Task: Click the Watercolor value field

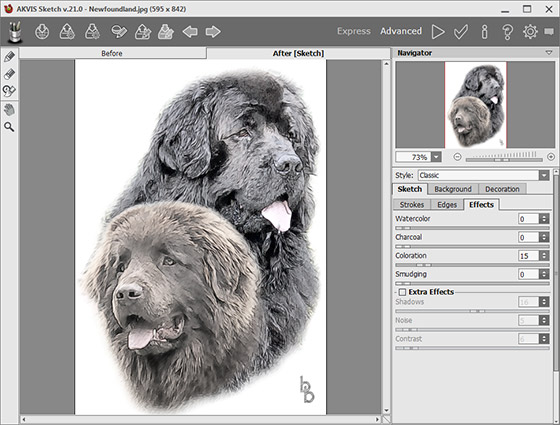Action: 529,219
